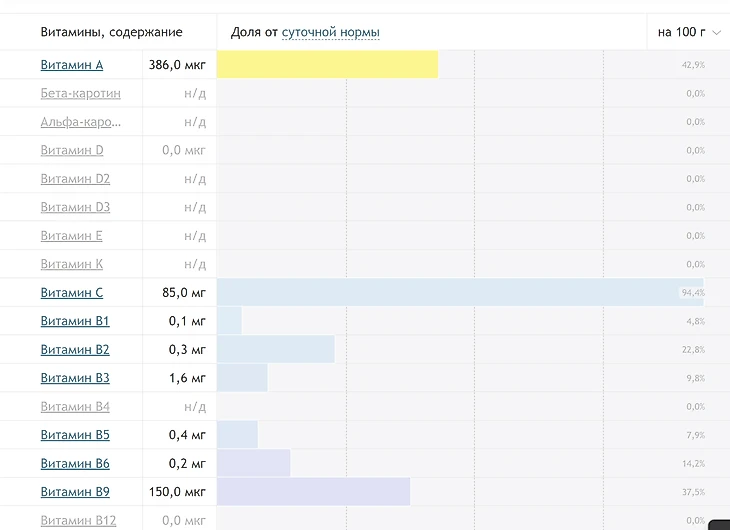This screenshot has width=730, height=530.
Task: Go to the Витамин B9 link
Action: point(75,492)
